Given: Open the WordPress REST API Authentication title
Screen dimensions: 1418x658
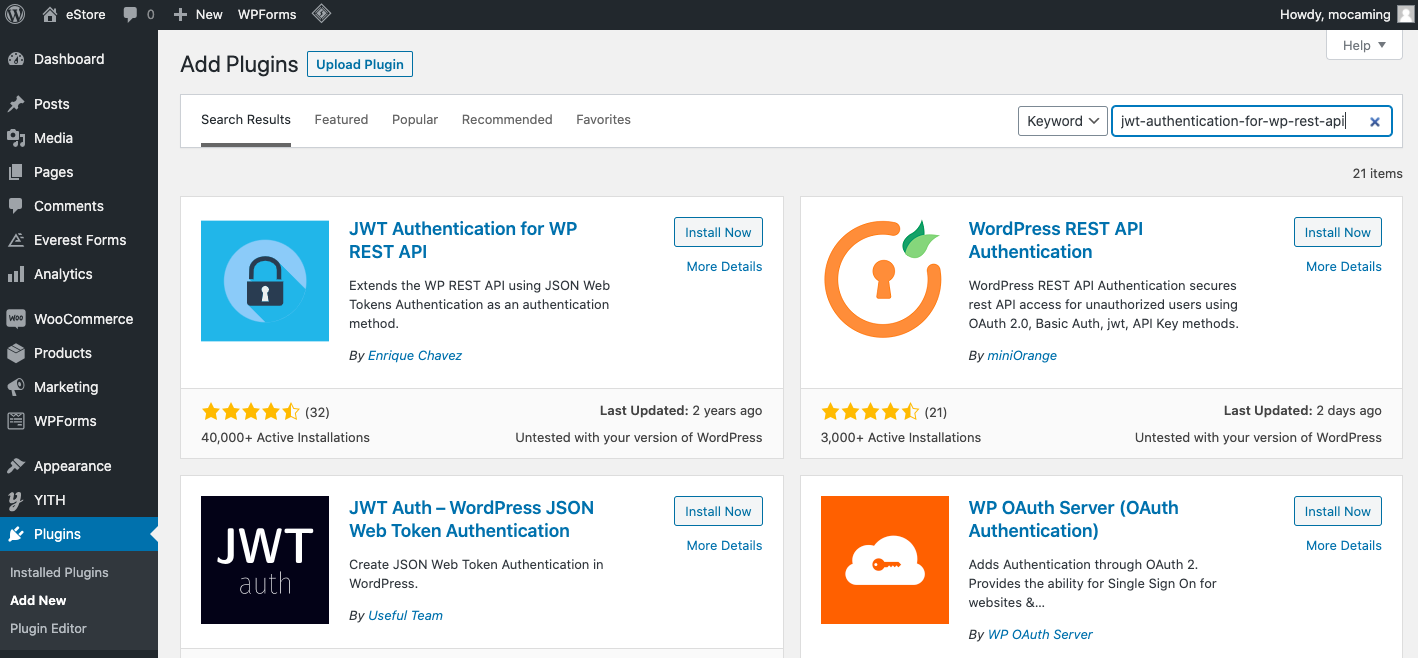Looking at the screenshot, I should 1056,240.
